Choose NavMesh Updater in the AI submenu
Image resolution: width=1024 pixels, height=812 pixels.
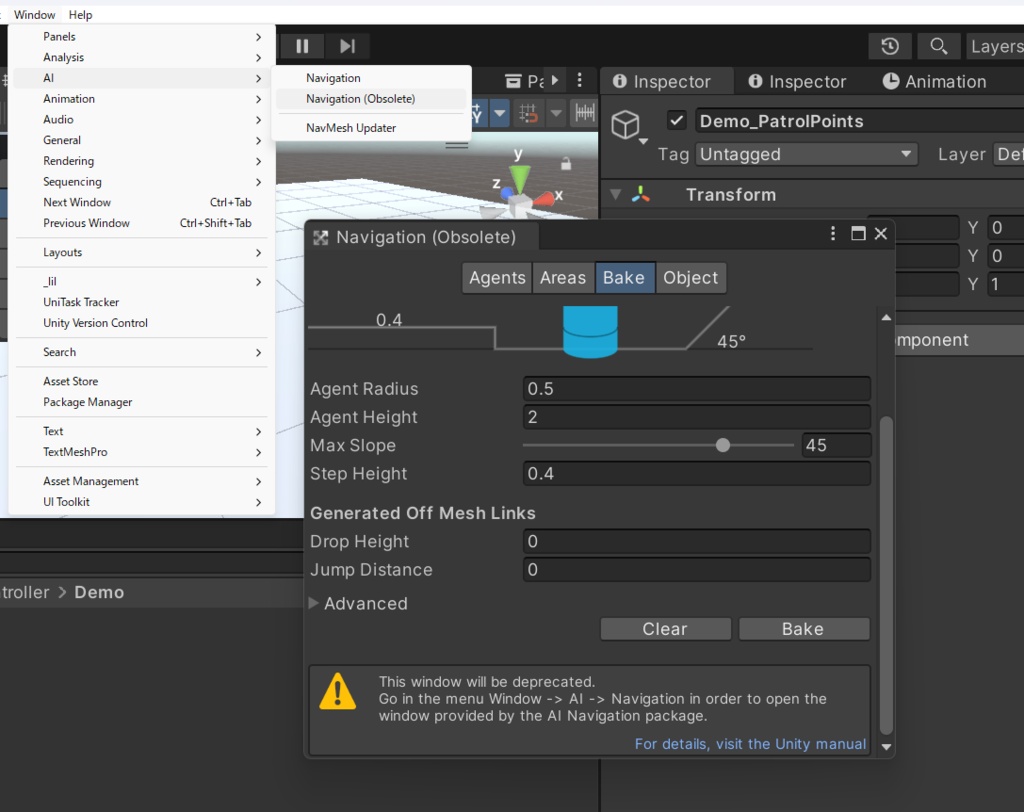pos(371,128)
